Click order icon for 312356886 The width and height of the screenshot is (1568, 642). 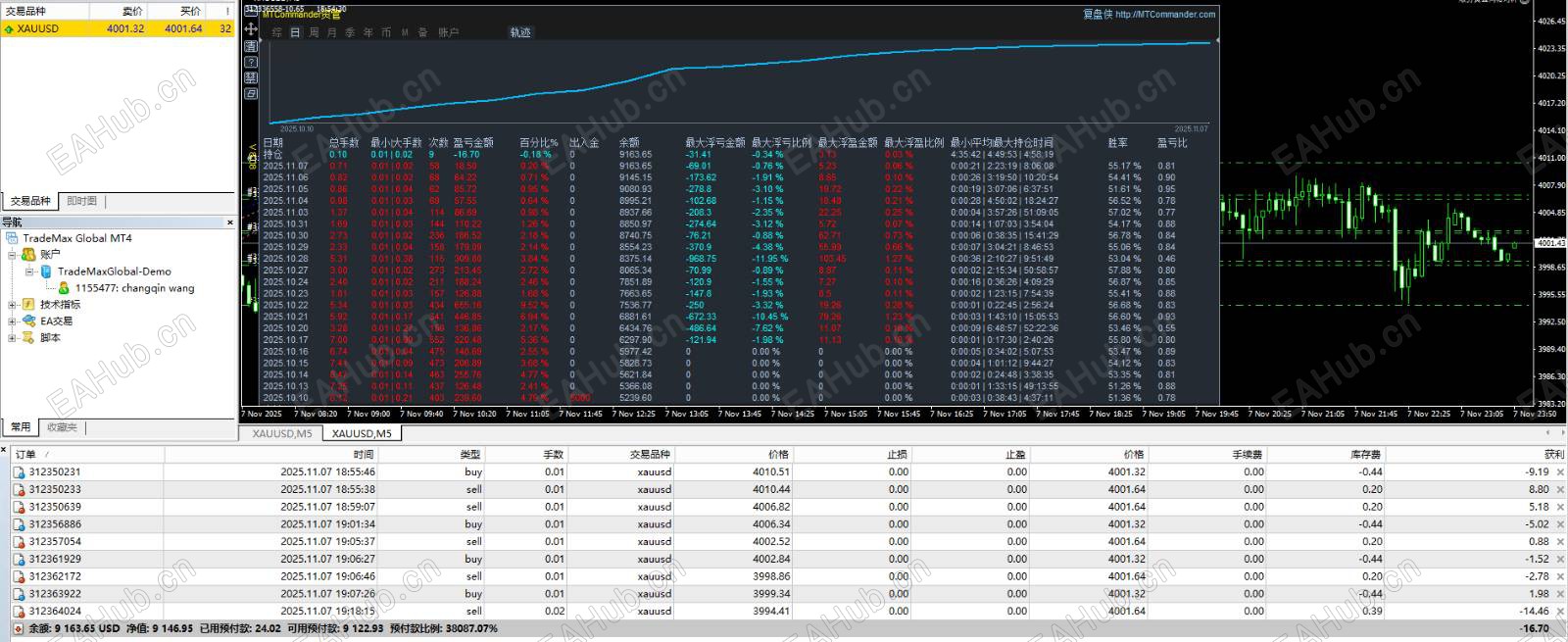[19, 524]
